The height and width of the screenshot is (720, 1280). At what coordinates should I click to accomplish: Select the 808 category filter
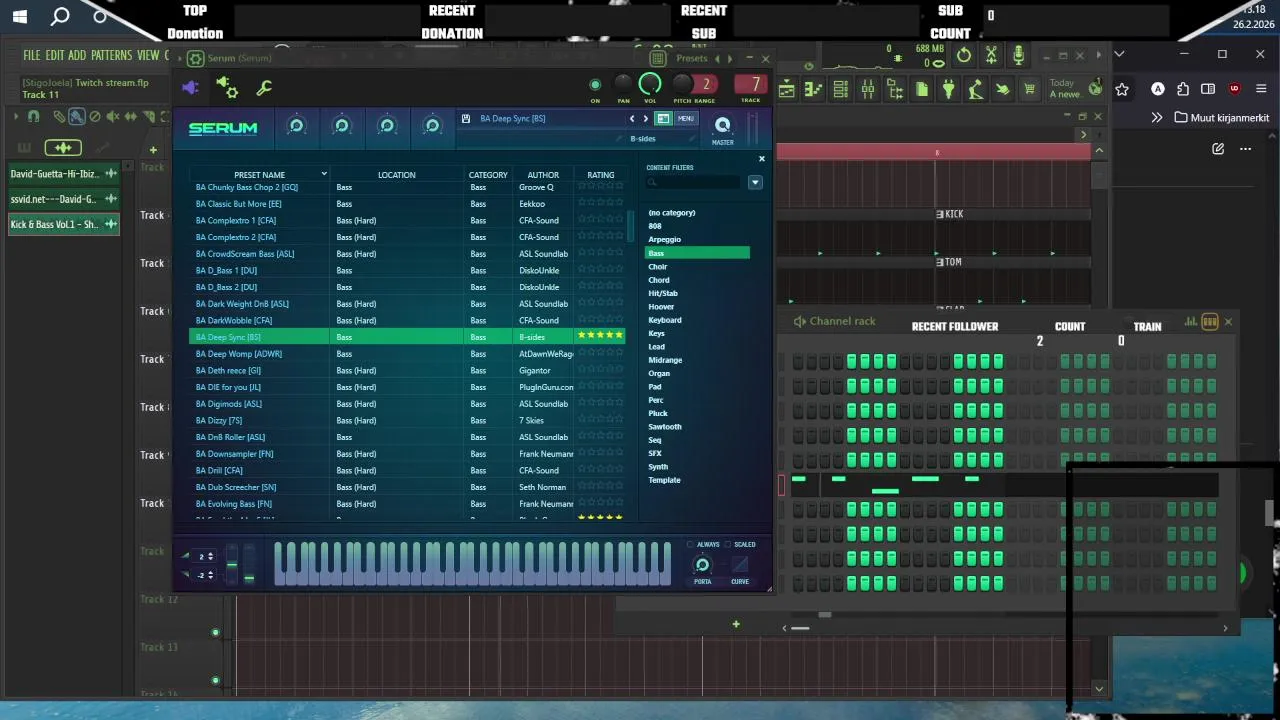pyautogui.click(x=655, y=226)
